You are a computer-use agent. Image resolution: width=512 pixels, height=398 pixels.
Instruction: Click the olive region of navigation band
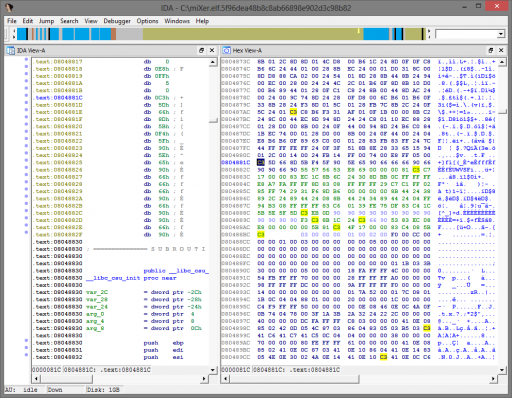click(253, 34)
